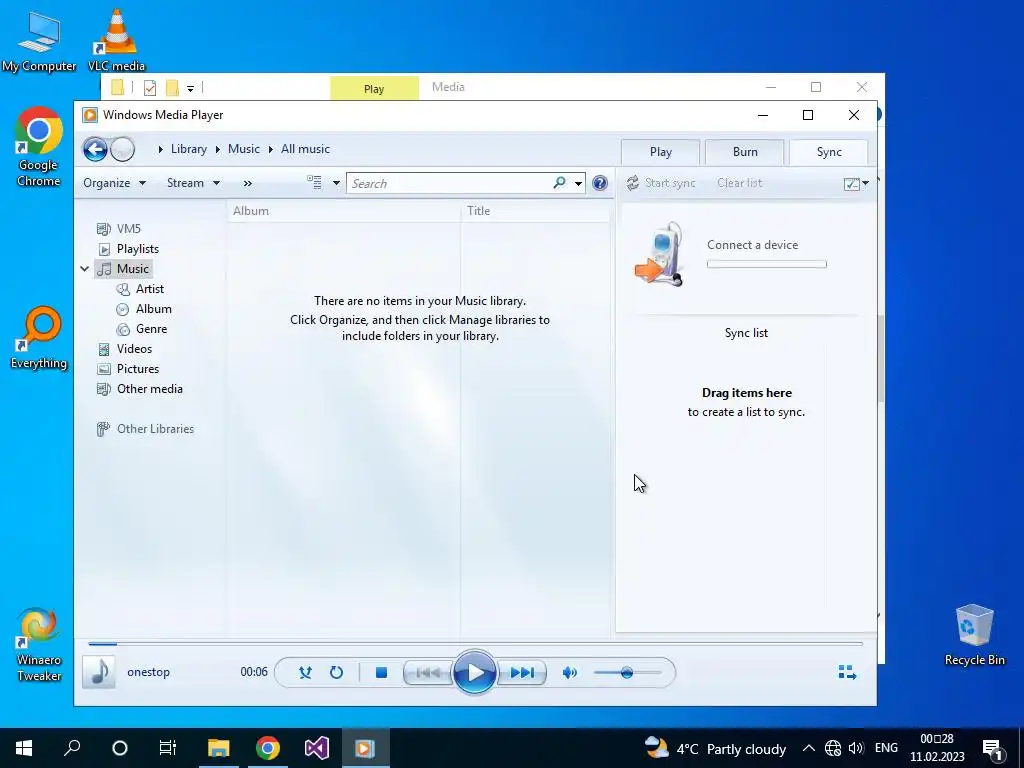Open Visual Studio from taskbar

click(x=316, y=748)
